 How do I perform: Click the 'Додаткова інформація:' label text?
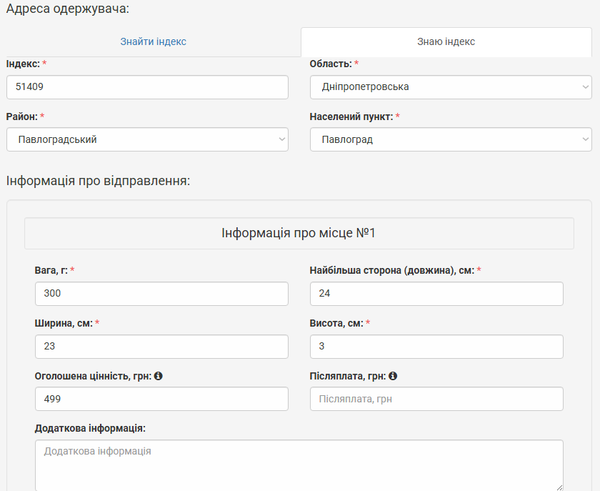pos(90,428)
